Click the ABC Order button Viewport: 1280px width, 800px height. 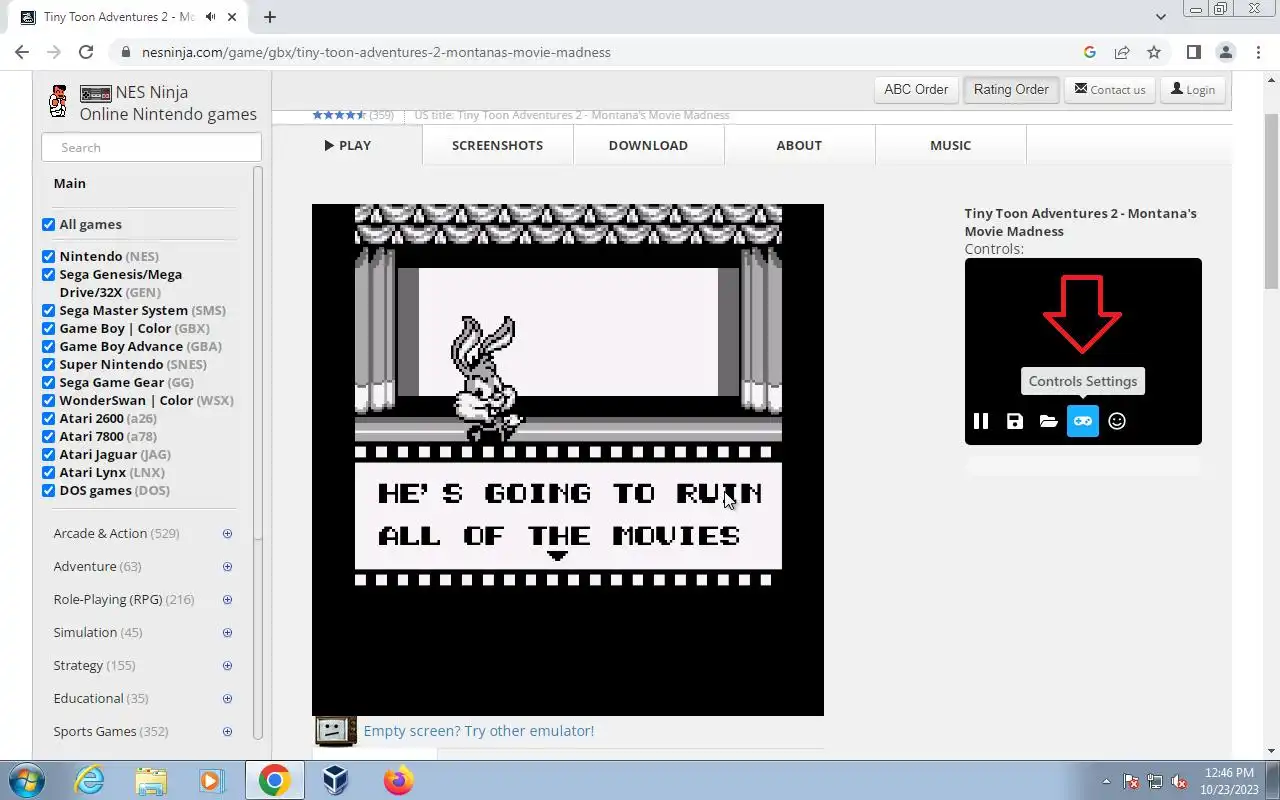[916, 89]
